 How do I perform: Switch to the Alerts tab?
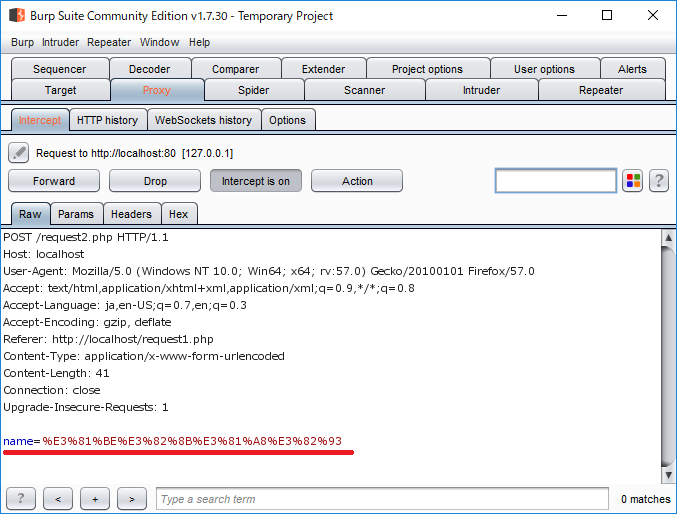point(632,69)
